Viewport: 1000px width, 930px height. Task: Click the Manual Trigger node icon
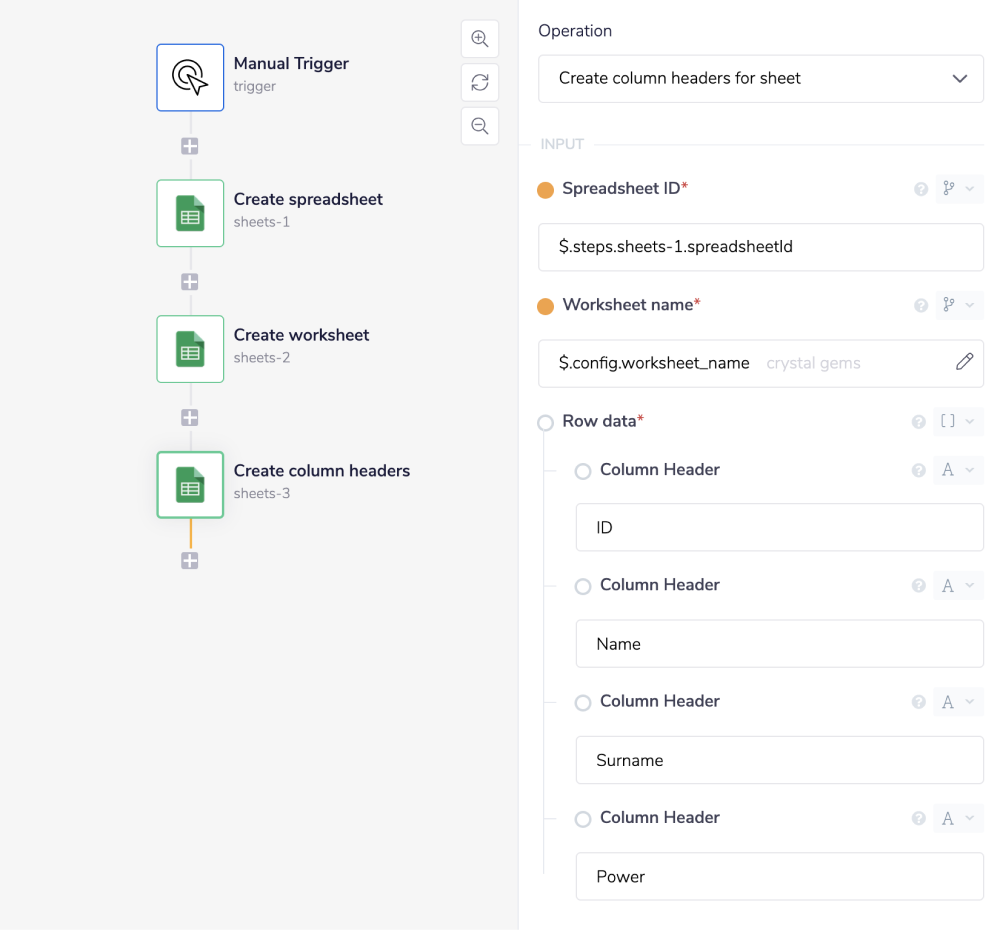(190, 77)
